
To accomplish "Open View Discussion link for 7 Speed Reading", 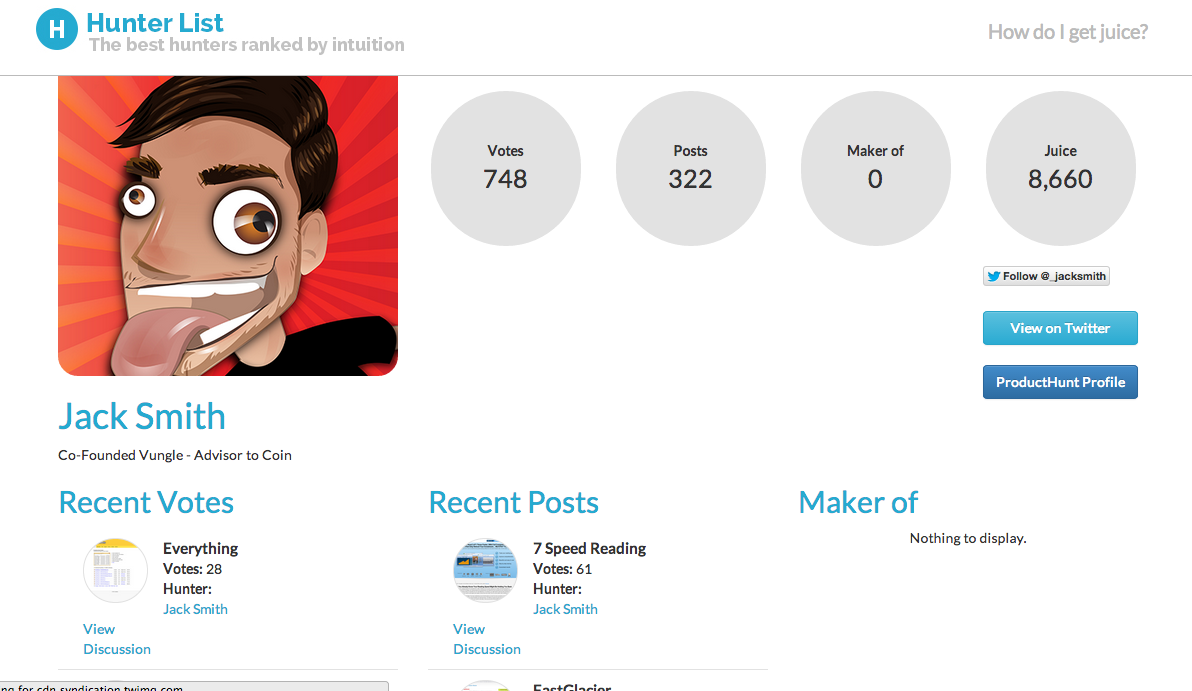I will click(x=487, y=639).
